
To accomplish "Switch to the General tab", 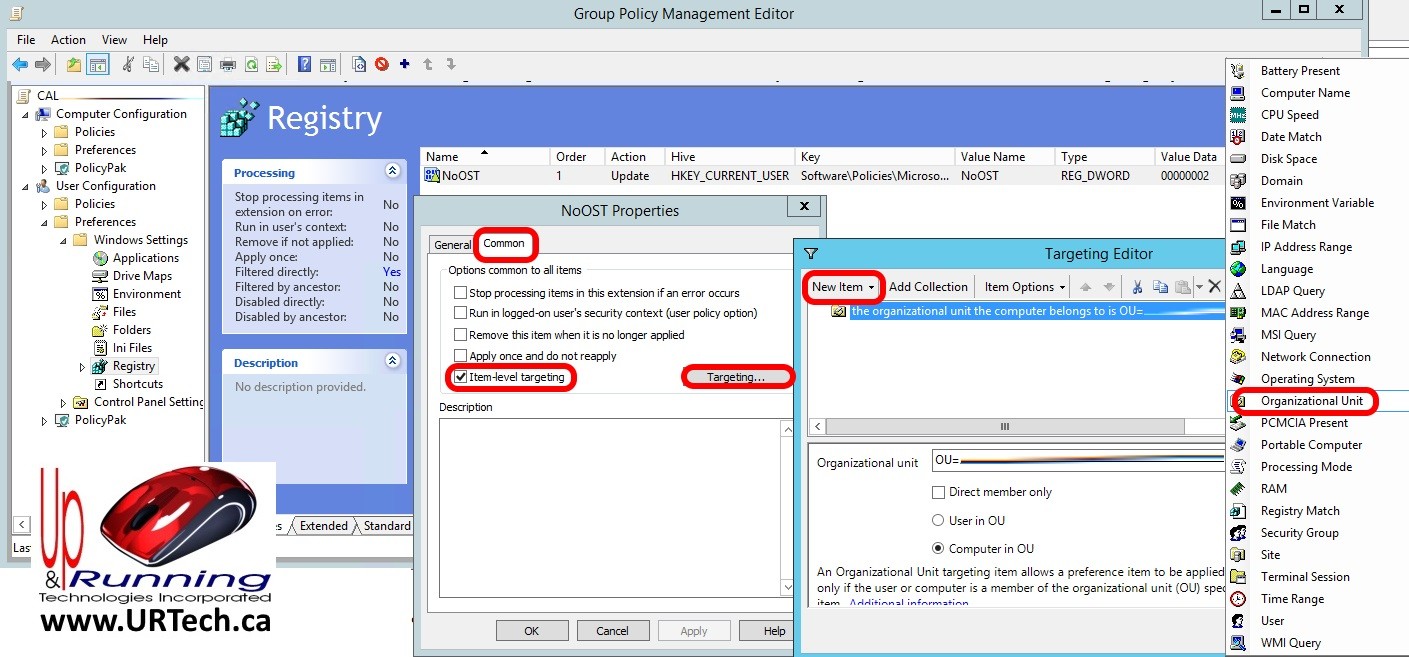I will pos(452,245).
